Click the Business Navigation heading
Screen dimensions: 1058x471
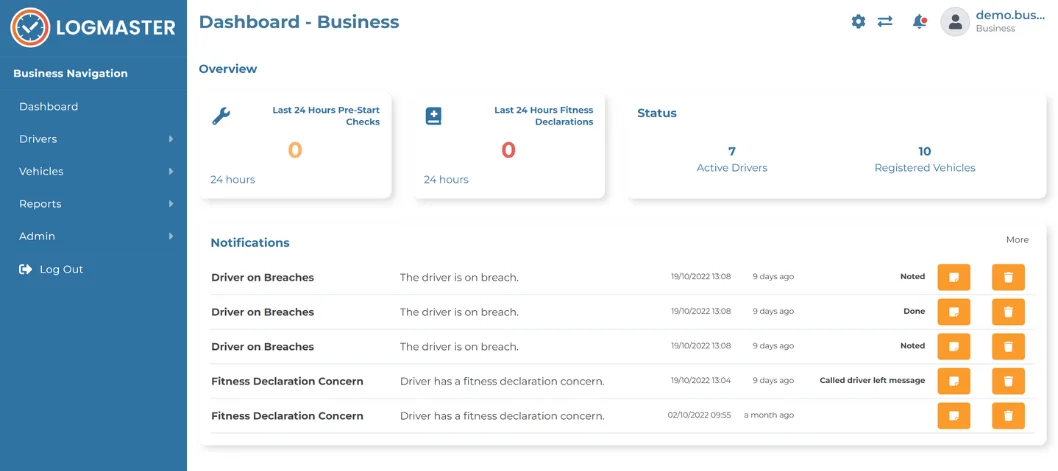coord(70,74)
